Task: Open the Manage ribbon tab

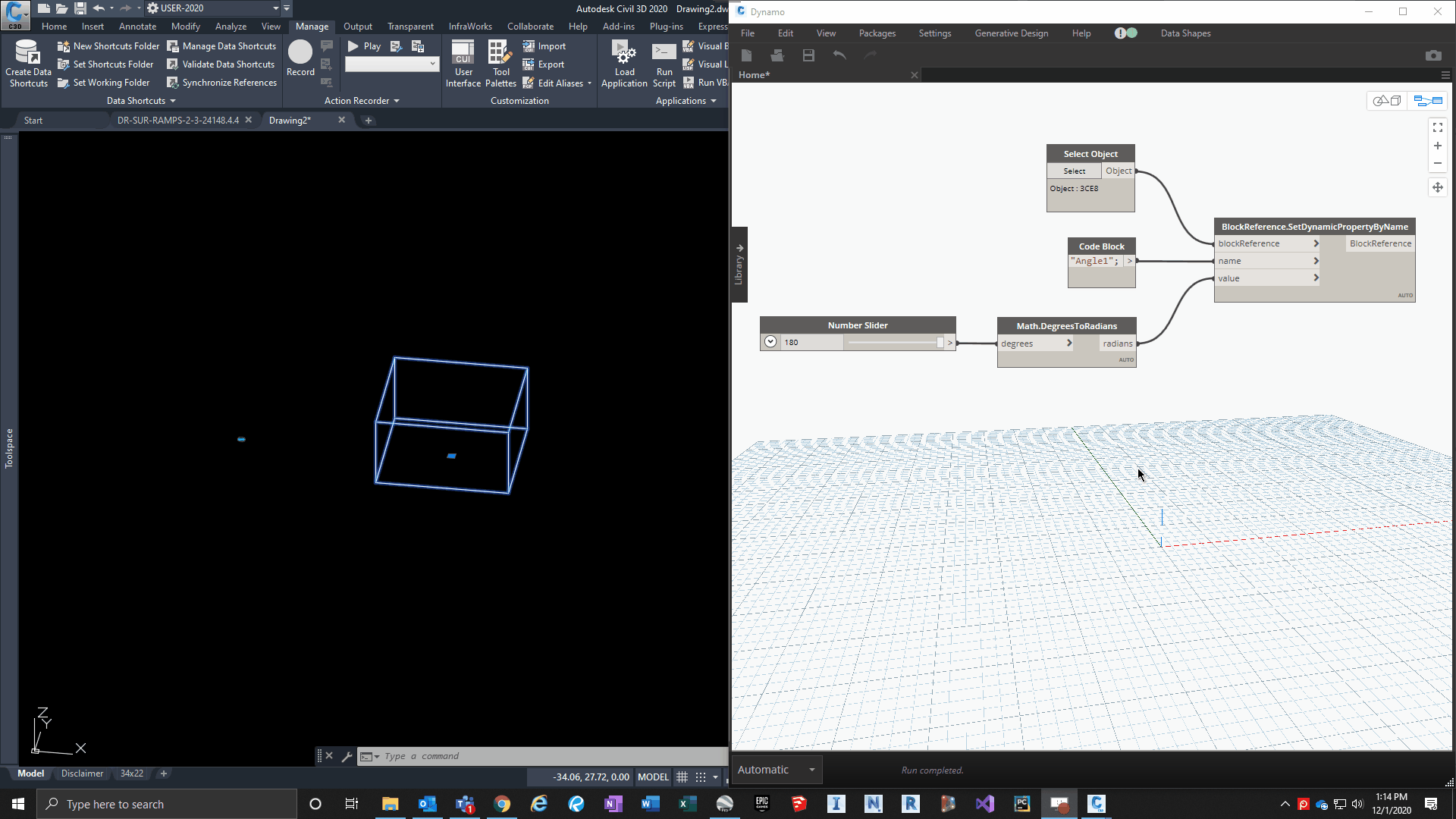Action: coord(312,27)
